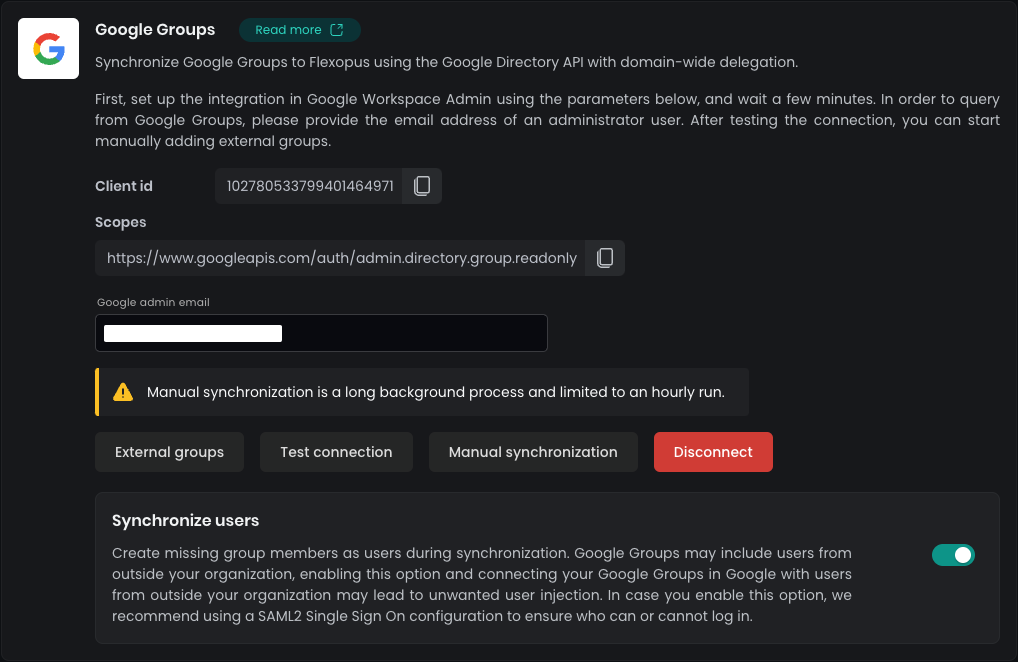1018x662 pixels.
Task: Click the Google admin email label
Action: pos(153,302)
